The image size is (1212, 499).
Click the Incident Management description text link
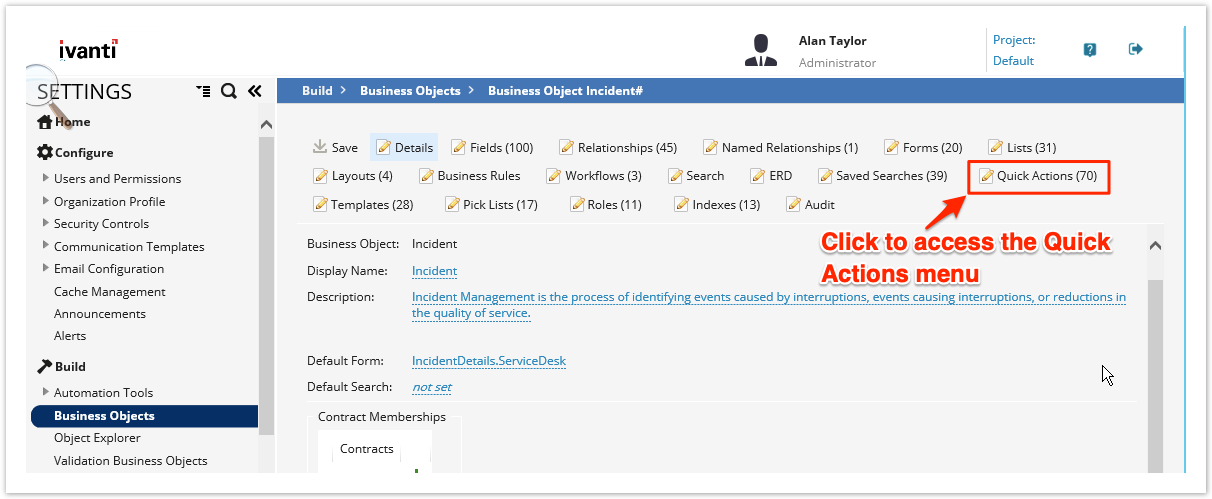point(769,305)
